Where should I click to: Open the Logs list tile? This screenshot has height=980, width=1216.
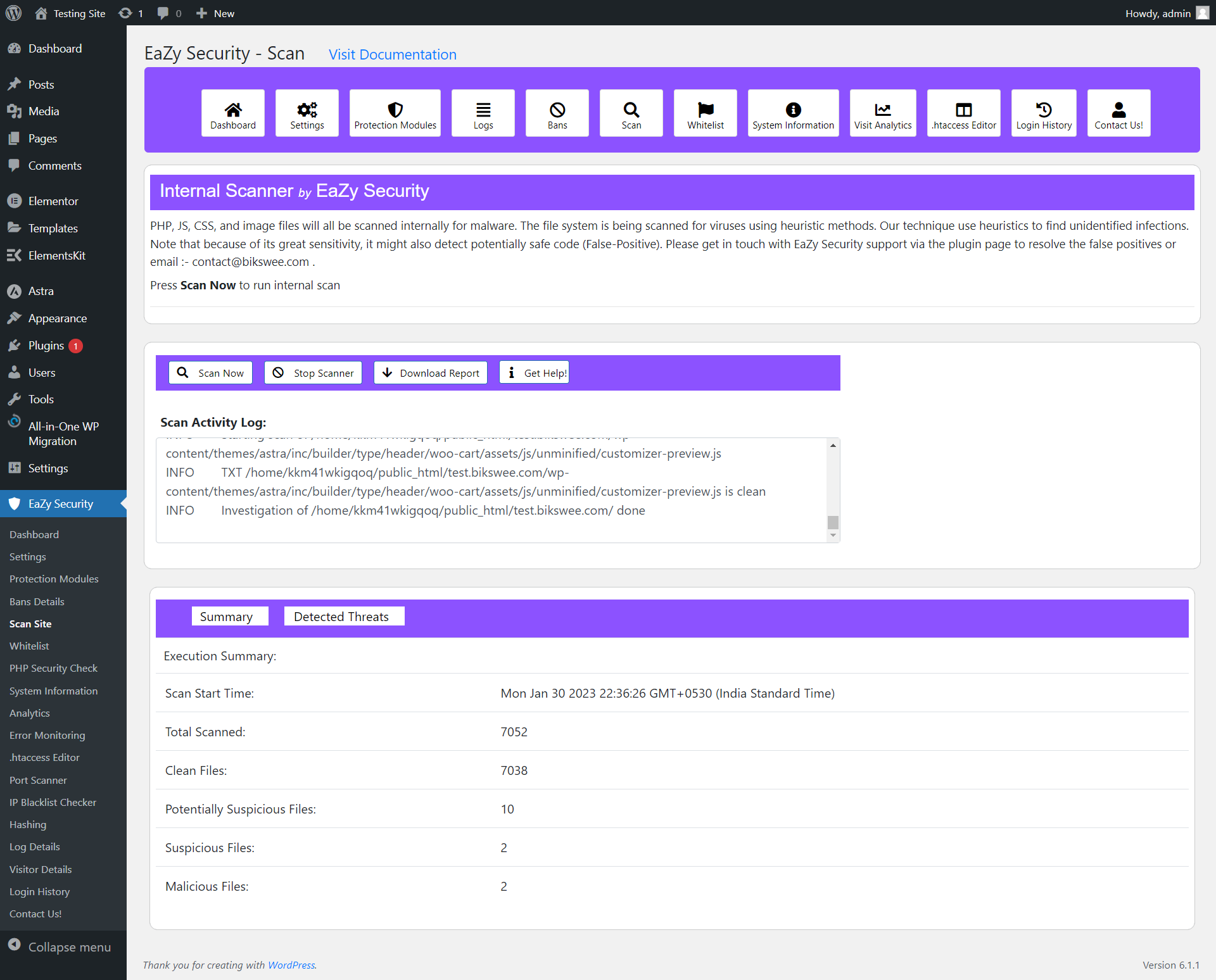[483, 113]
